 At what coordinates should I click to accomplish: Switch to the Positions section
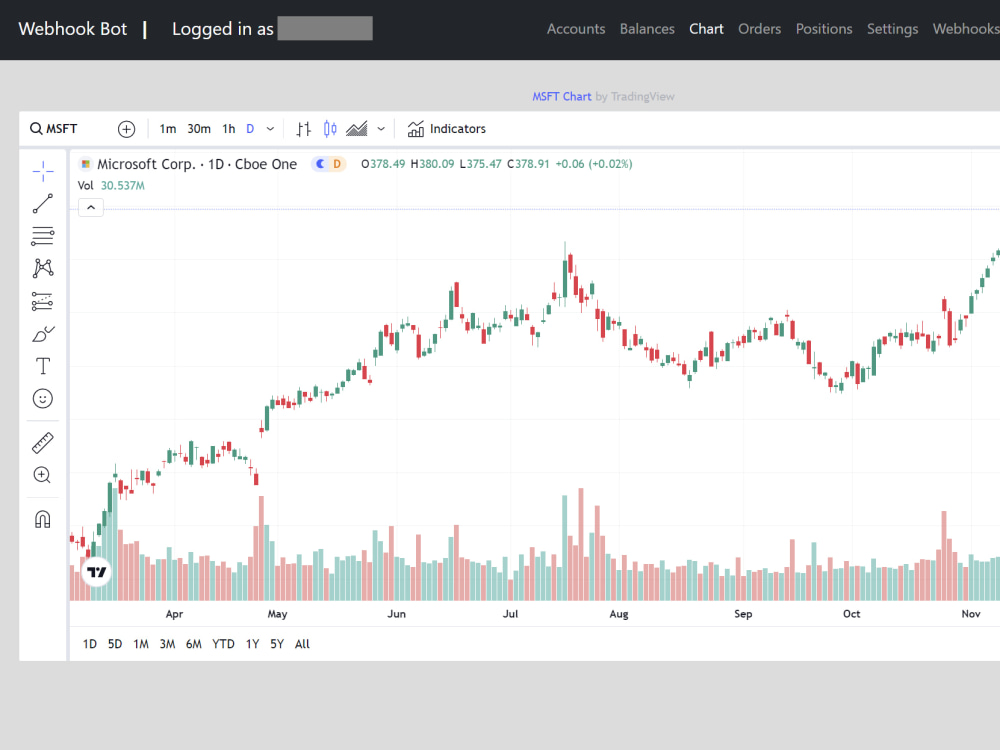coord(824,29)
